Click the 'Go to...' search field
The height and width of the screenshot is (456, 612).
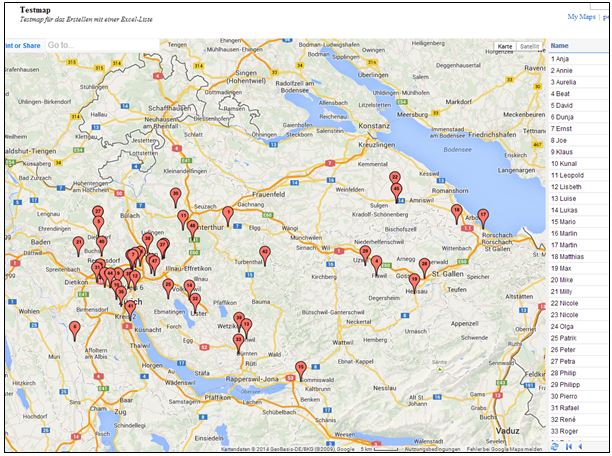(102, 45)
